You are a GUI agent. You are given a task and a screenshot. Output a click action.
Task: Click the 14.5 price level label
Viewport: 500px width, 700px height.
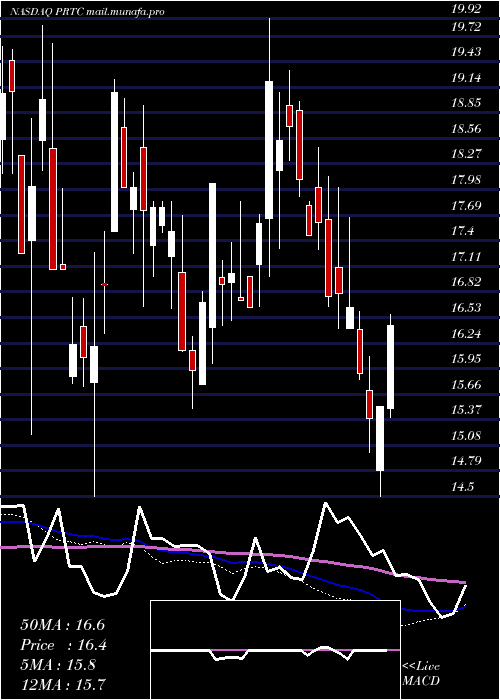[462, 487]
